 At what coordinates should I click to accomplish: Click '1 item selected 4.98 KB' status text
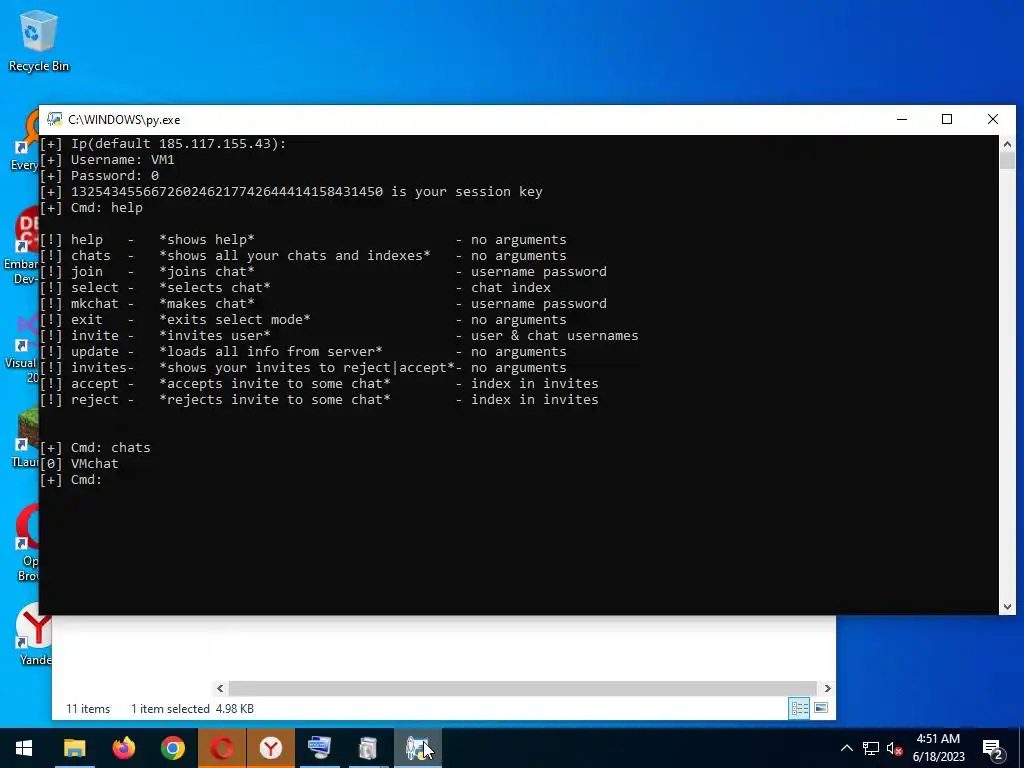point(192,709)
